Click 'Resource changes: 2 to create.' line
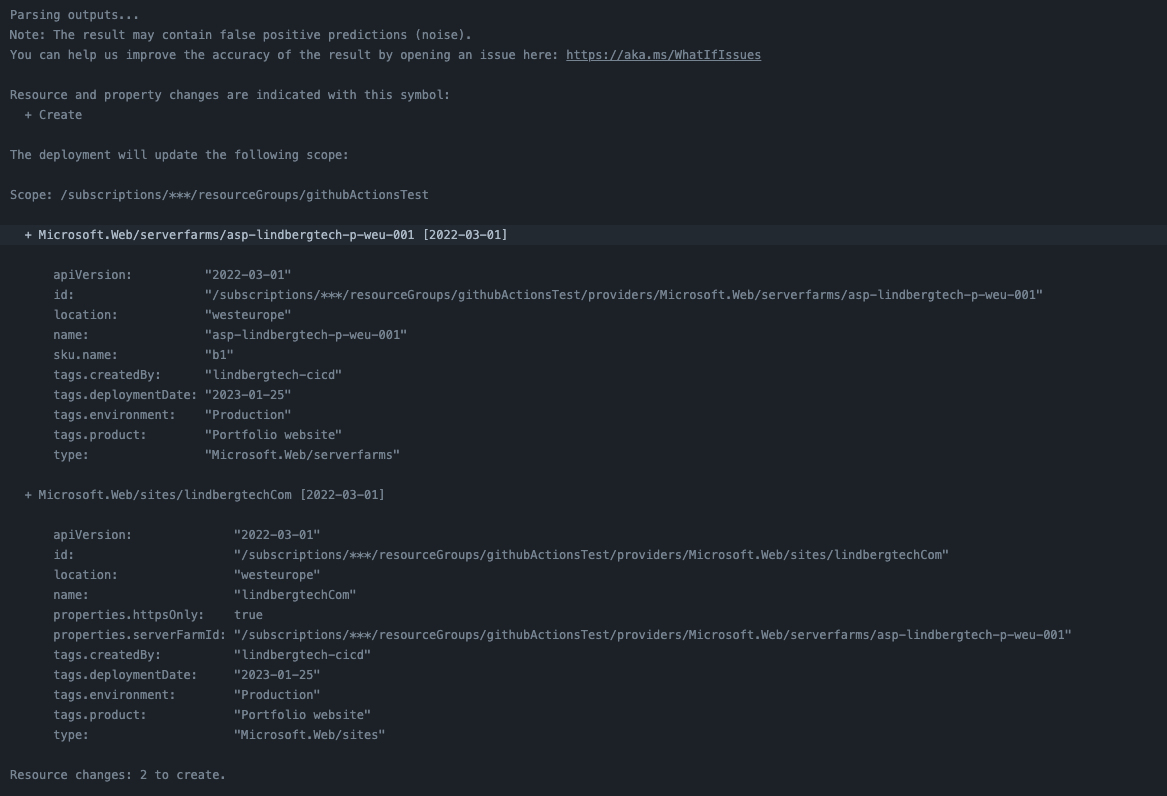Image resolution: width=1167 pixels, height=796 pixels. (118, 775)
